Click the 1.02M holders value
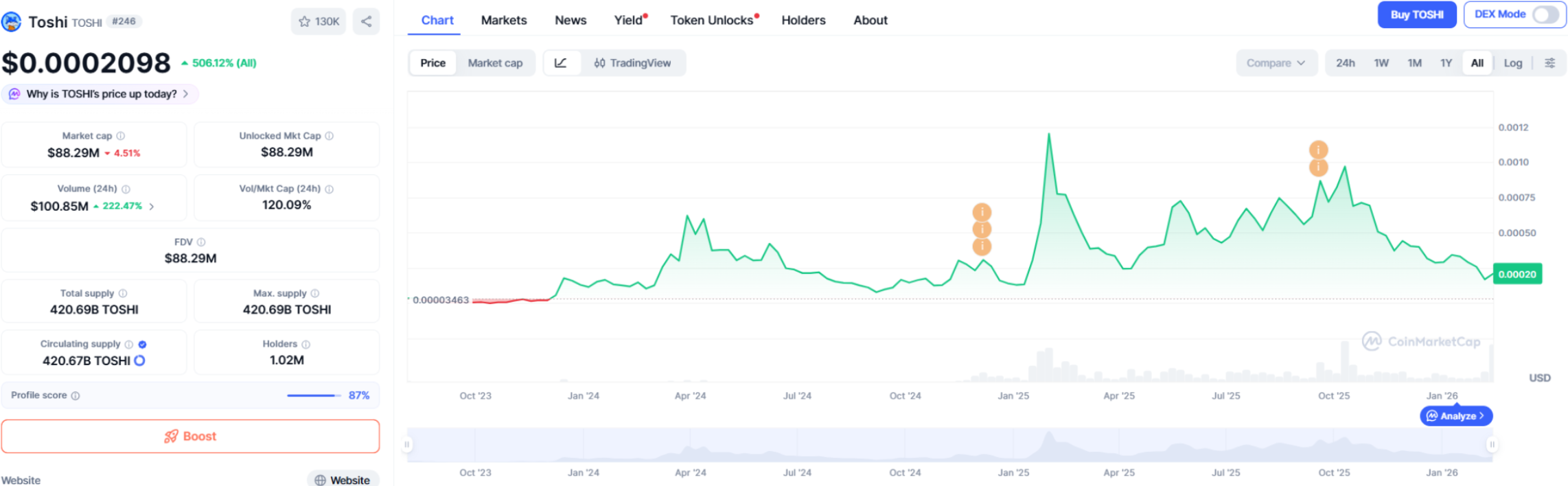Screen dimensions: 1568x486 [287, 360]
